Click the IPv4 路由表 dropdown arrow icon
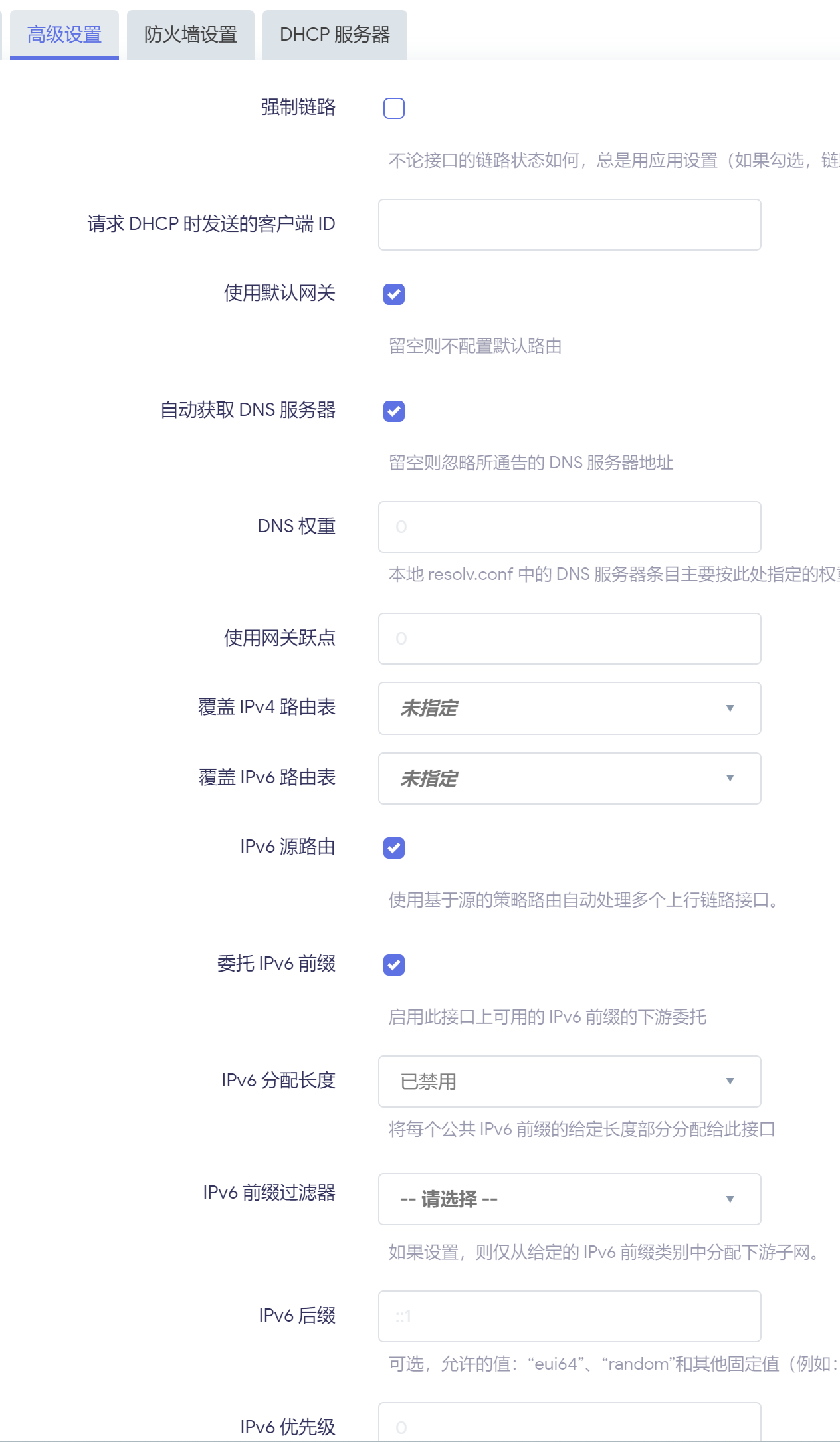840x1442 pixels. (730, 708)
